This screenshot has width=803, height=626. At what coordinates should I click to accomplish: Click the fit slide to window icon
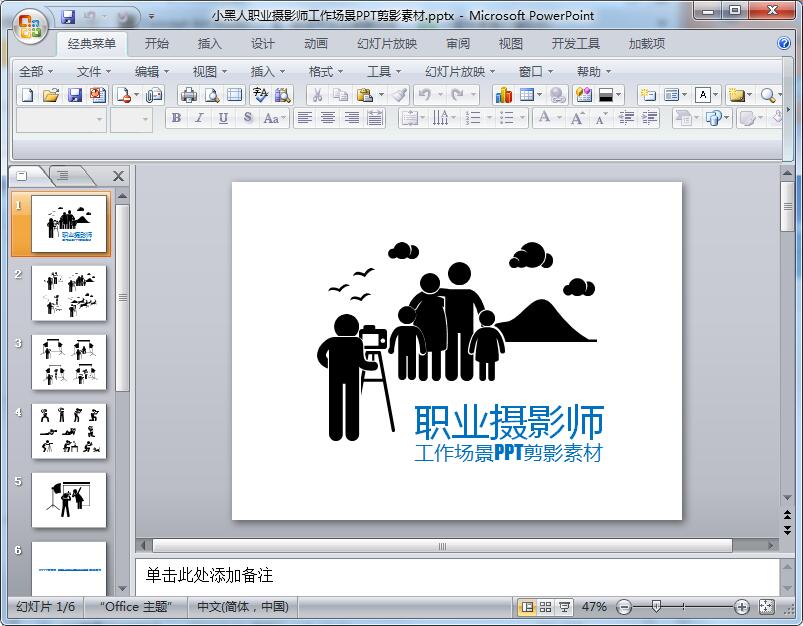(767, 607)
